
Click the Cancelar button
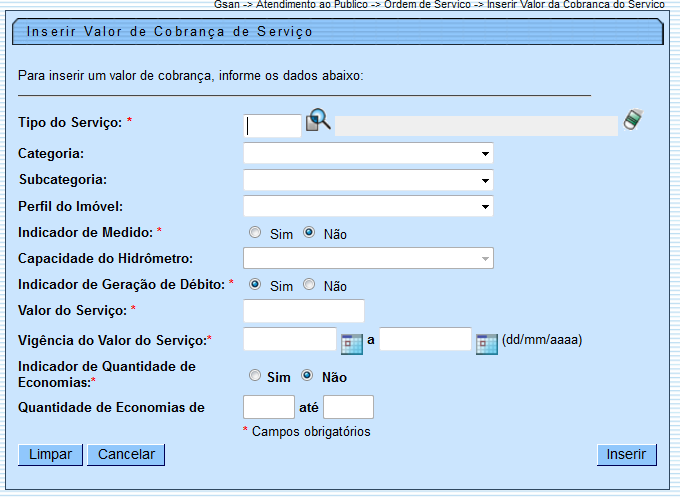(x=126, y=455)
